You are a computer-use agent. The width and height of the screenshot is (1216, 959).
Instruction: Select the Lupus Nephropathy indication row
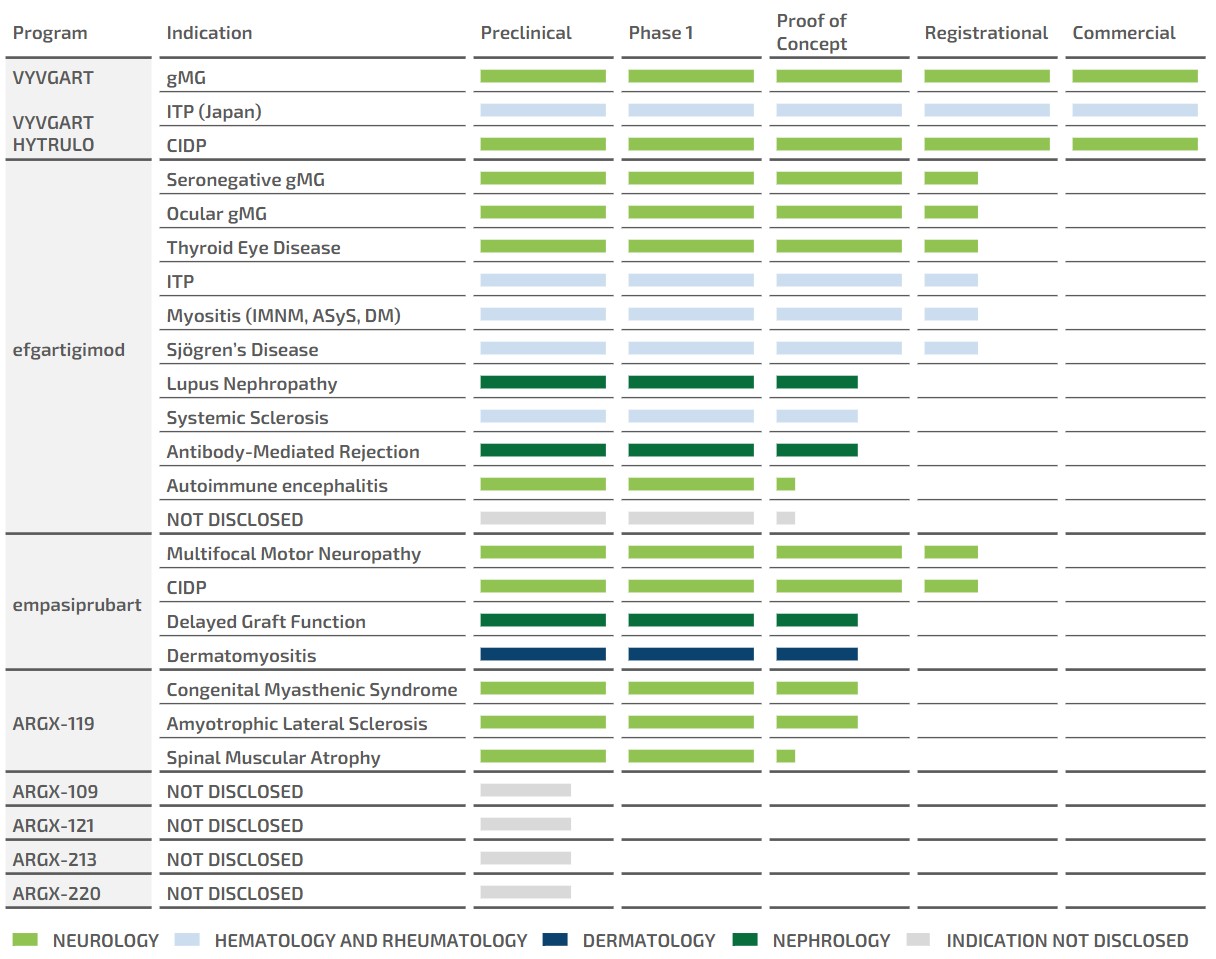(x=252, y=384)
